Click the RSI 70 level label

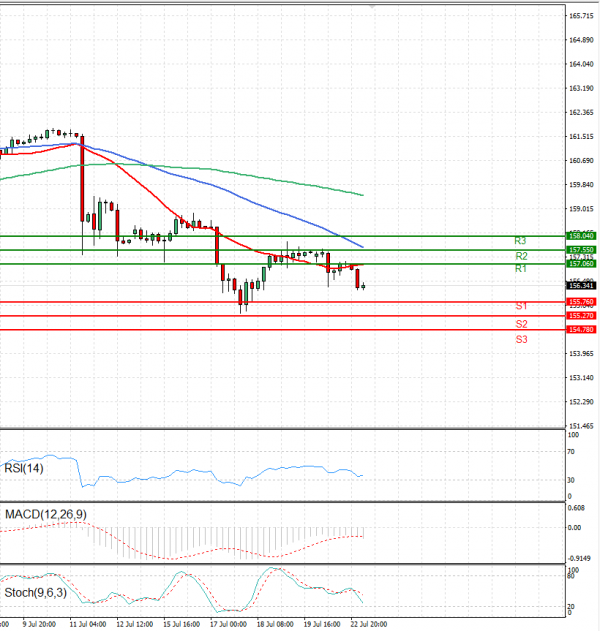571,452
